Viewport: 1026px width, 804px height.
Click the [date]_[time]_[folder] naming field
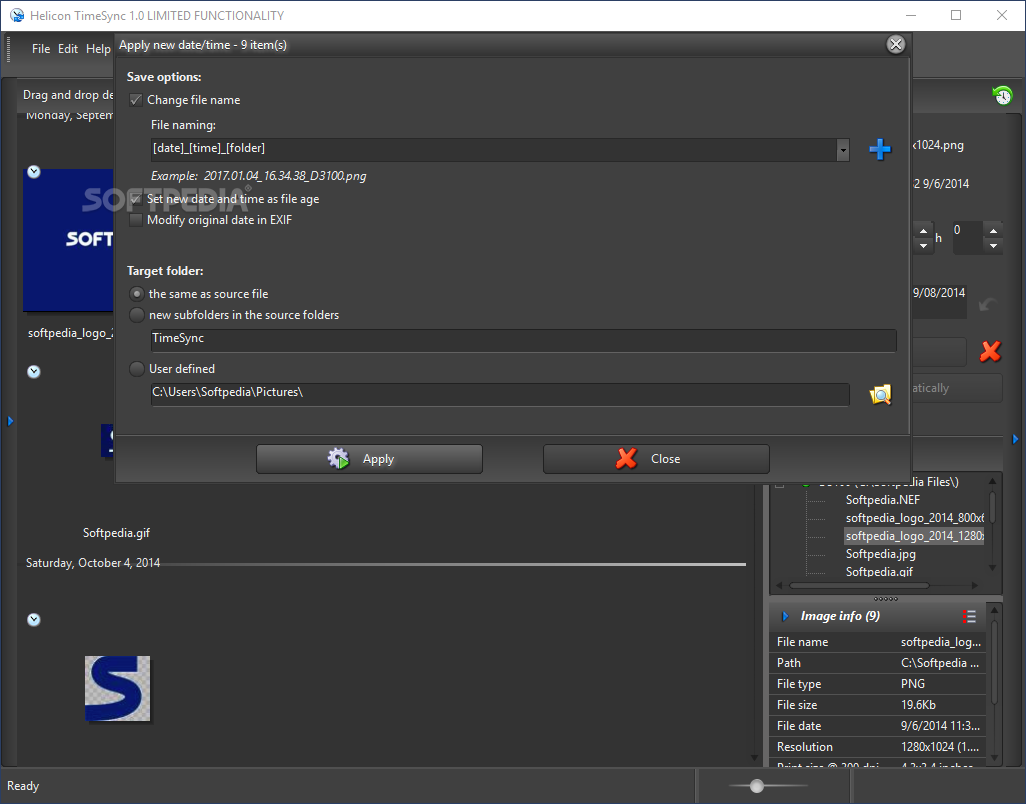(x=494, y=150)
